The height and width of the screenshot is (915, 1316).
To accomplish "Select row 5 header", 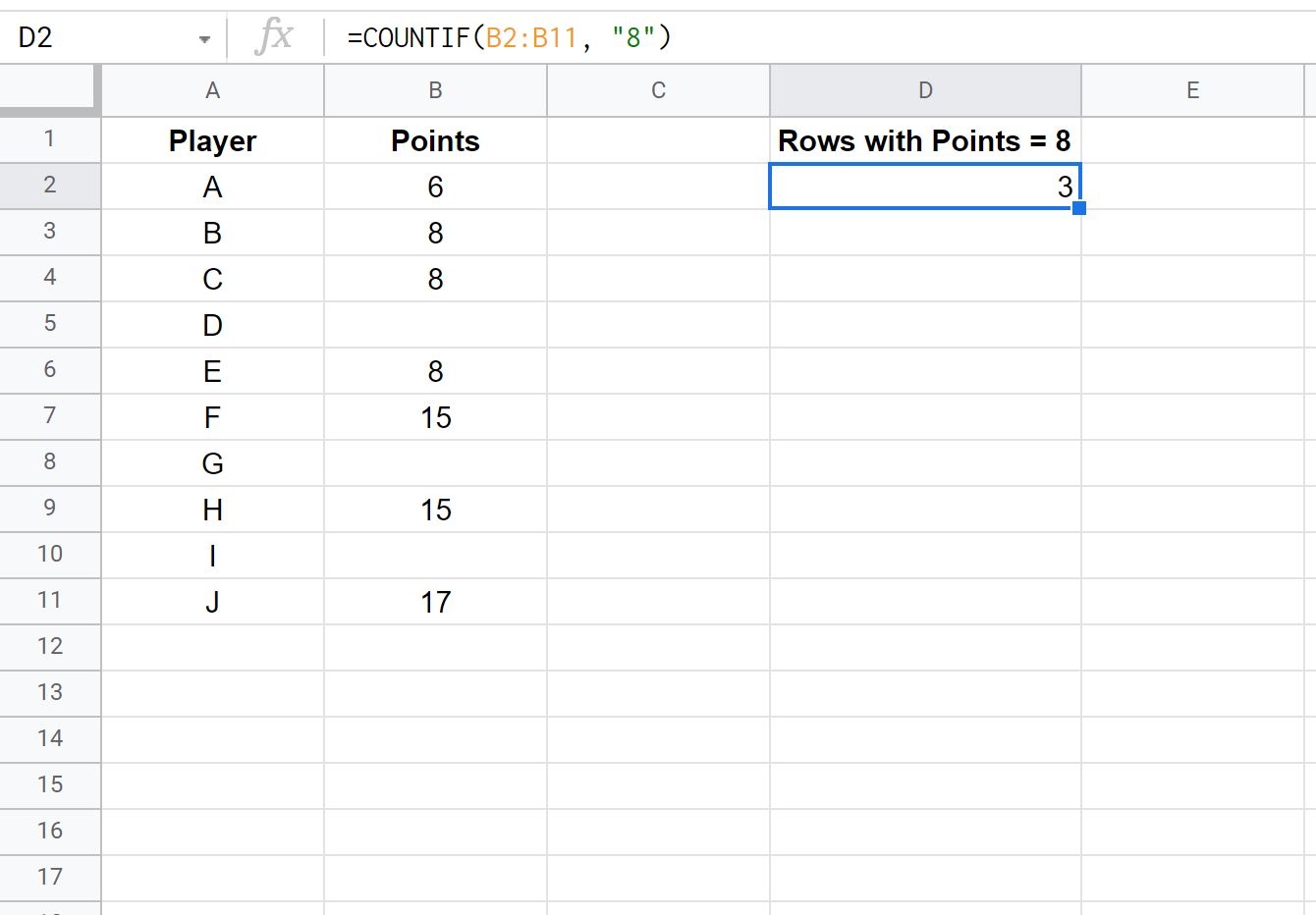I will pyautogui.click(x=49, y=324).
